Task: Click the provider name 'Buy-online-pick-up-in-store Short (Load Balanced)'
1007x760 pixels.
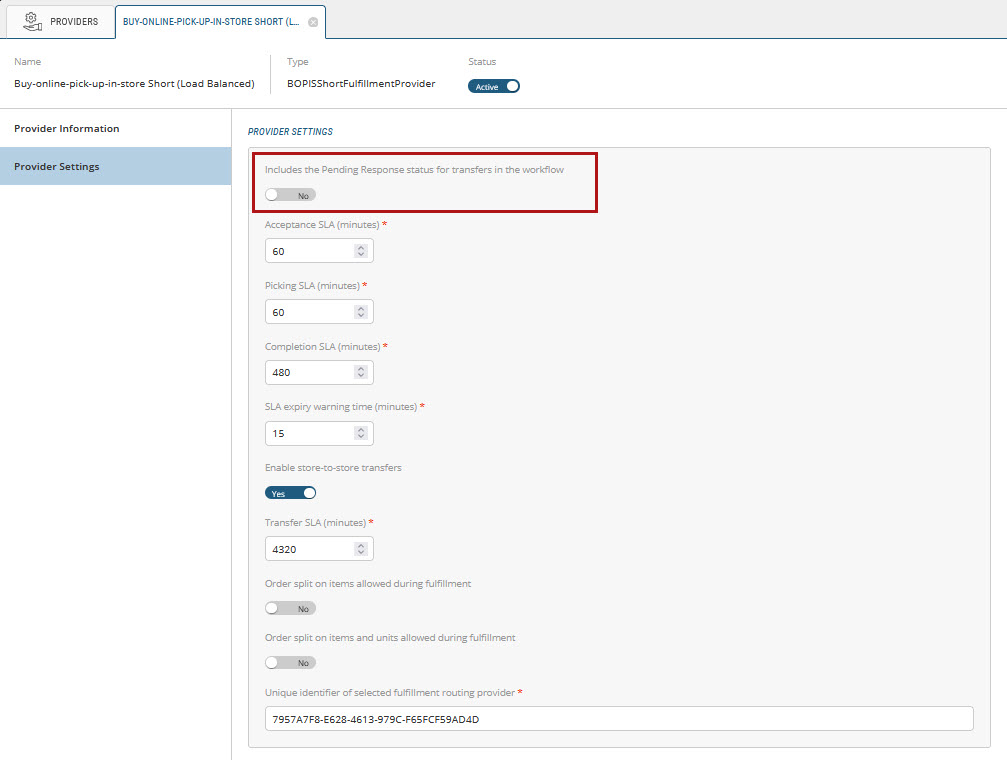Action: [x=134, y=84]
